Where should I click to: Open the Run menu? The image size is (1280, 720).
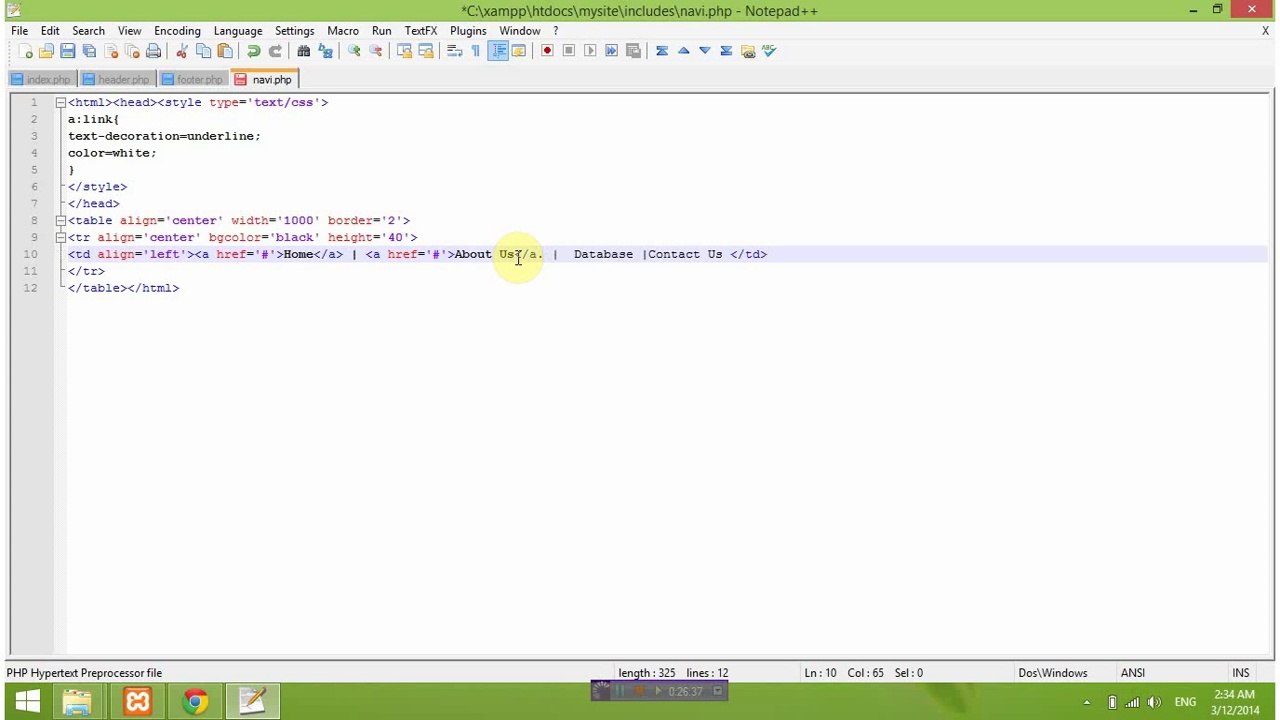[382, 31]
